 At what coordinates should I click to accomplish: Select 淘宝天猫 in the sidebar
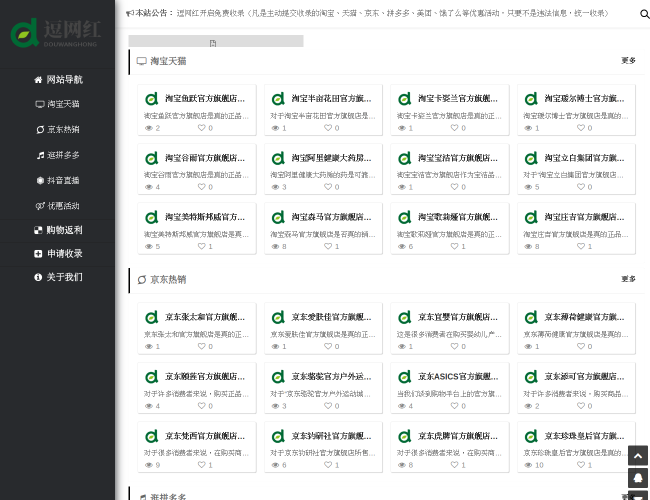pyautogui.click(x=57, y=104)
